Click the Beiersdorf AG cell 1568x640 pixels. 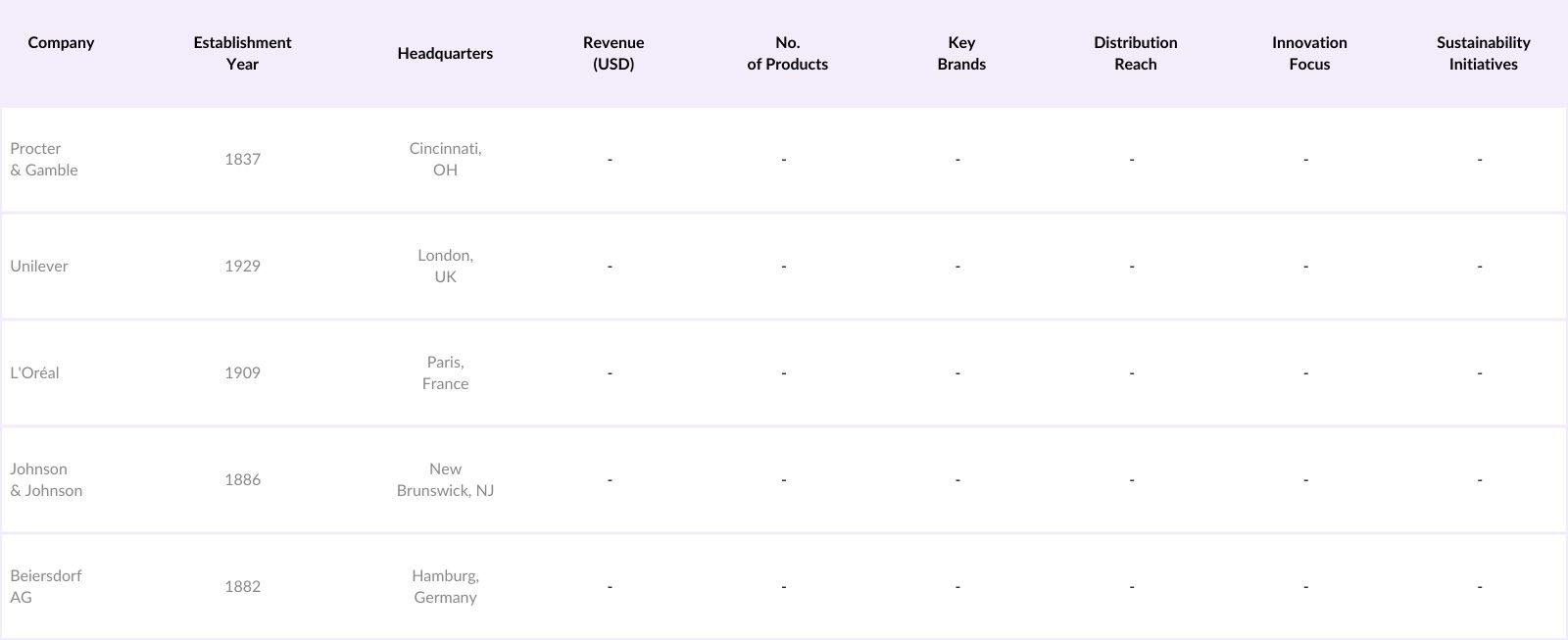[45, 586]
